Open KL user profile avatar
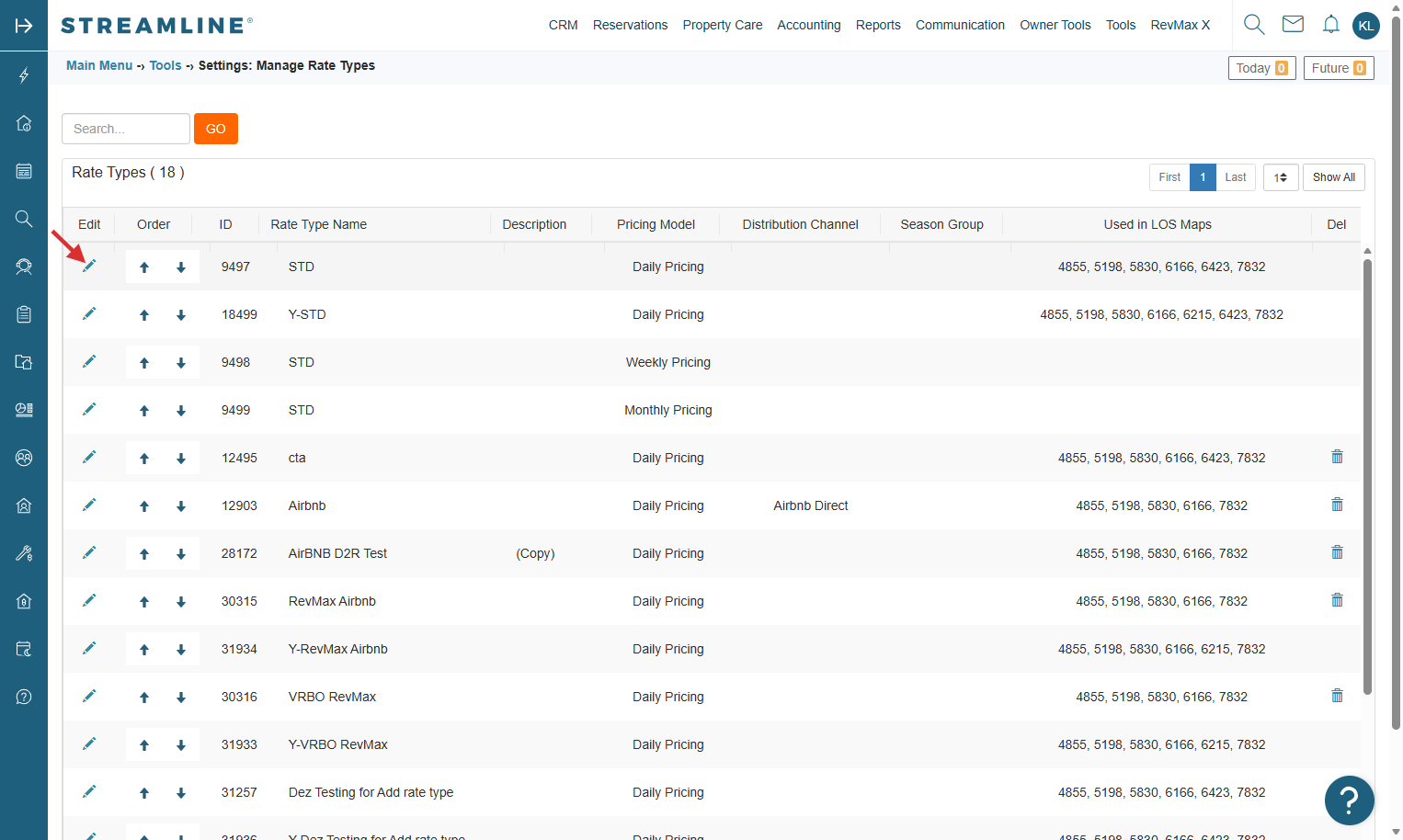 click(1366, 25)
